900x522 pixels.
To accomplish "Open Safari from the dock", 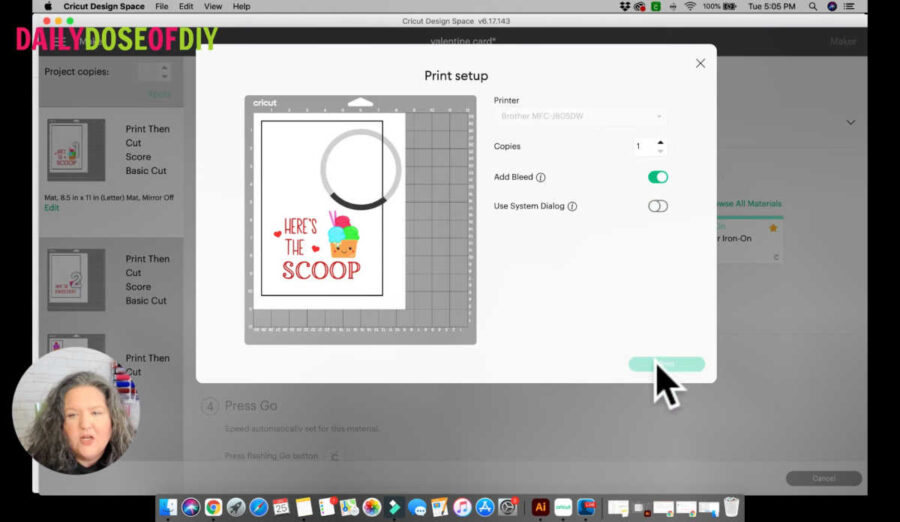I will (x=258, y=507).
